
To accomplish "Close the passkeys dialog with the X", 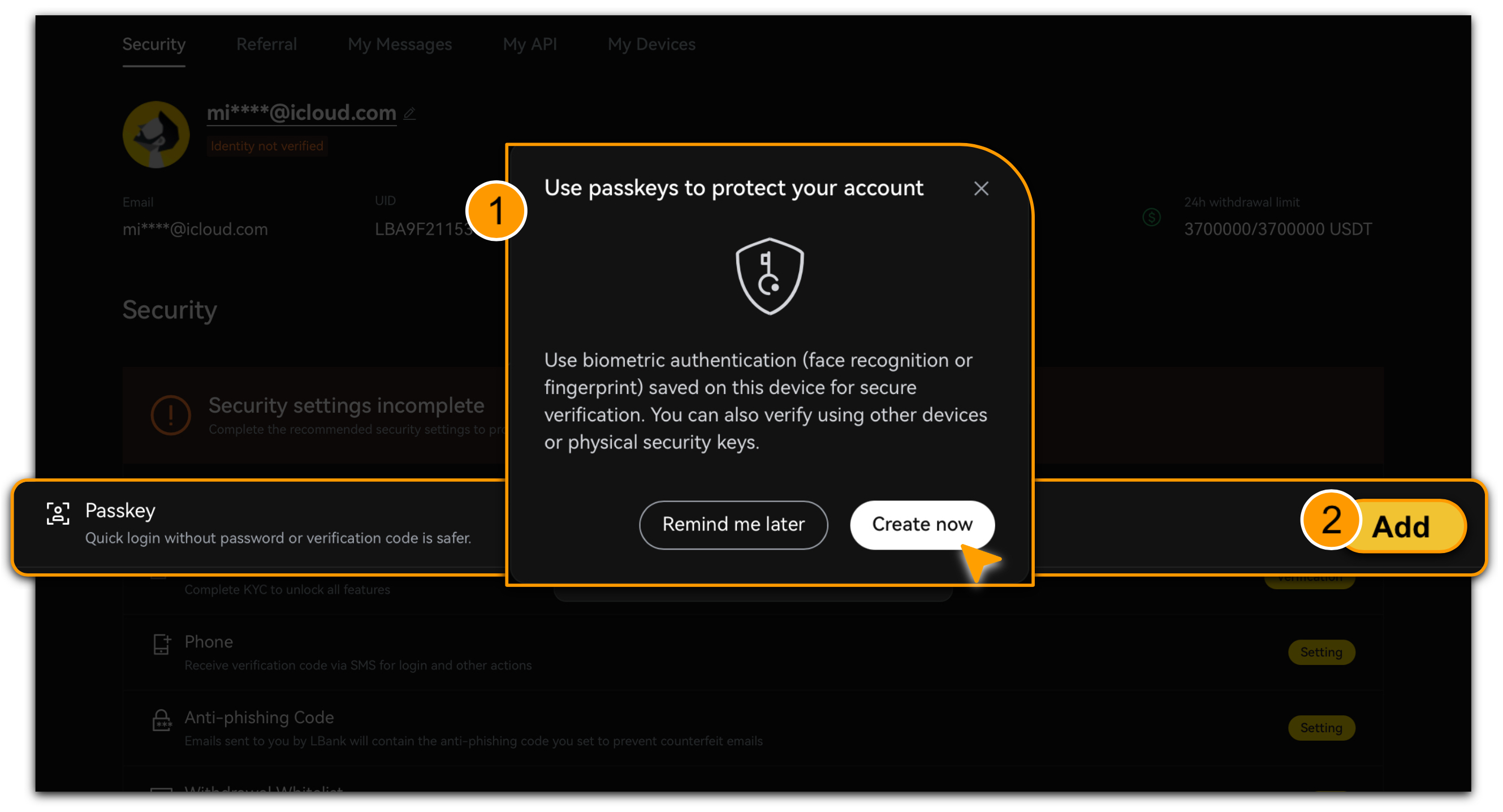I will [981, 188].
